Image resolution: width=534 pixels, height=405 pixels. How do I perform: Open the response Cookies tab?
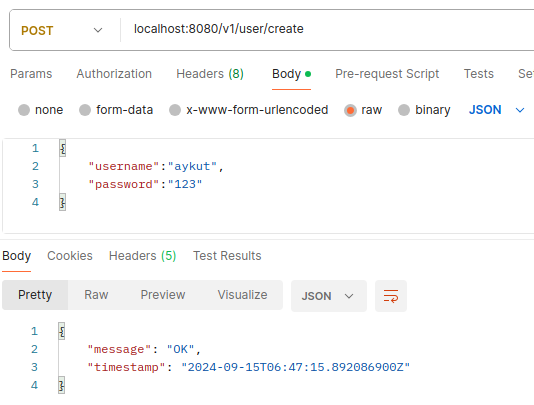tap(70, 256)
